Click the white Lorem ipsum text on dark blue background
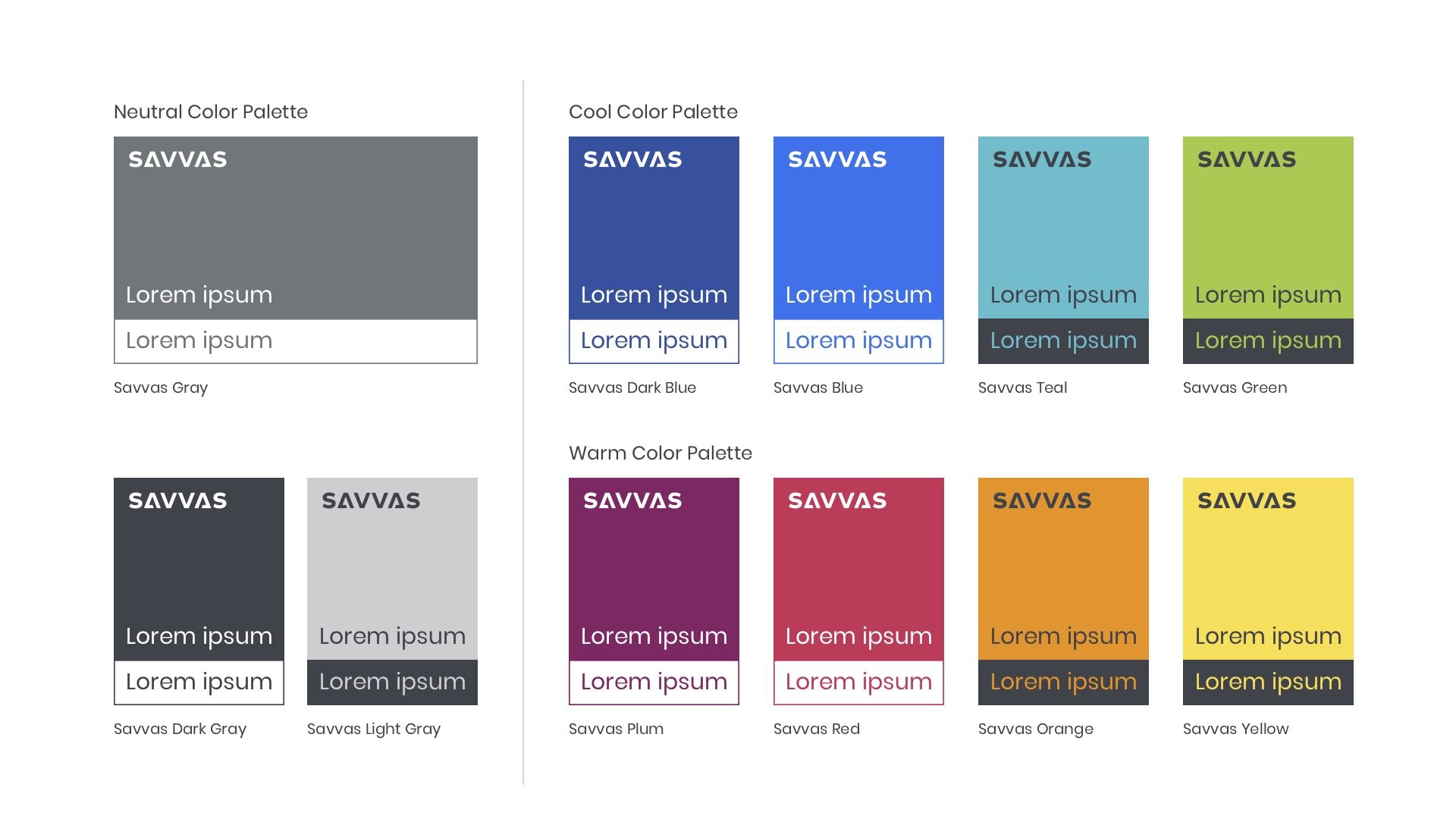 654,296
